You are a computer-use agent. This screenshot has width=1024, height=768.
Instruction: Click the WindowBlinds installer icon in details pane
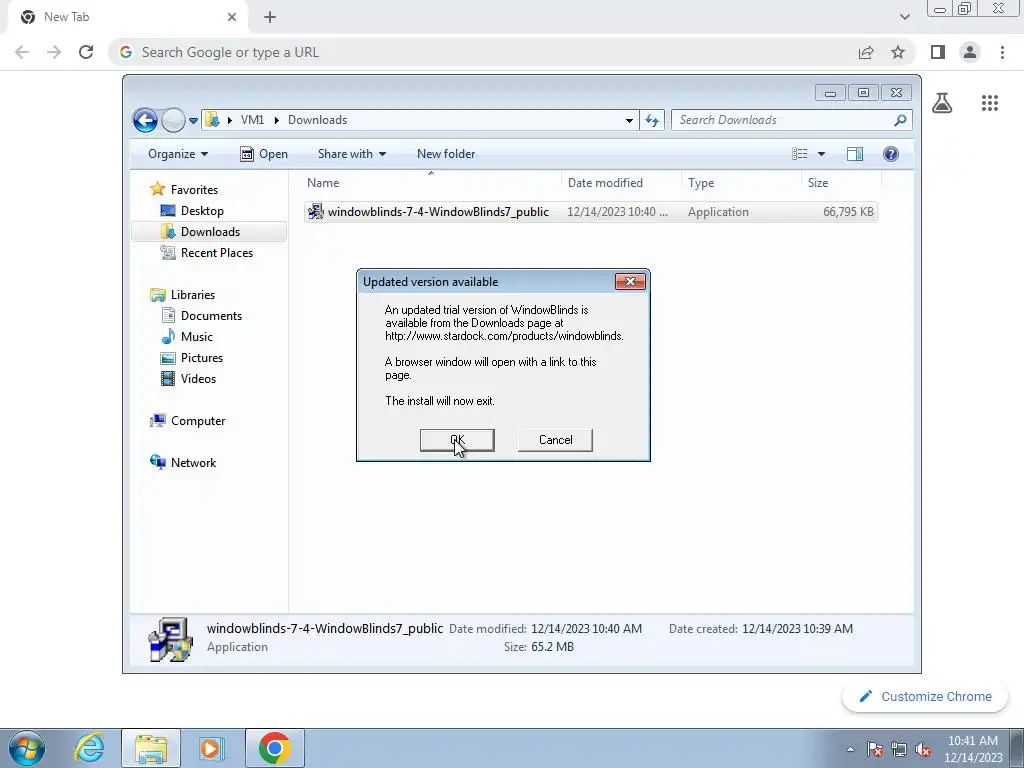click(x=170, y=639)
